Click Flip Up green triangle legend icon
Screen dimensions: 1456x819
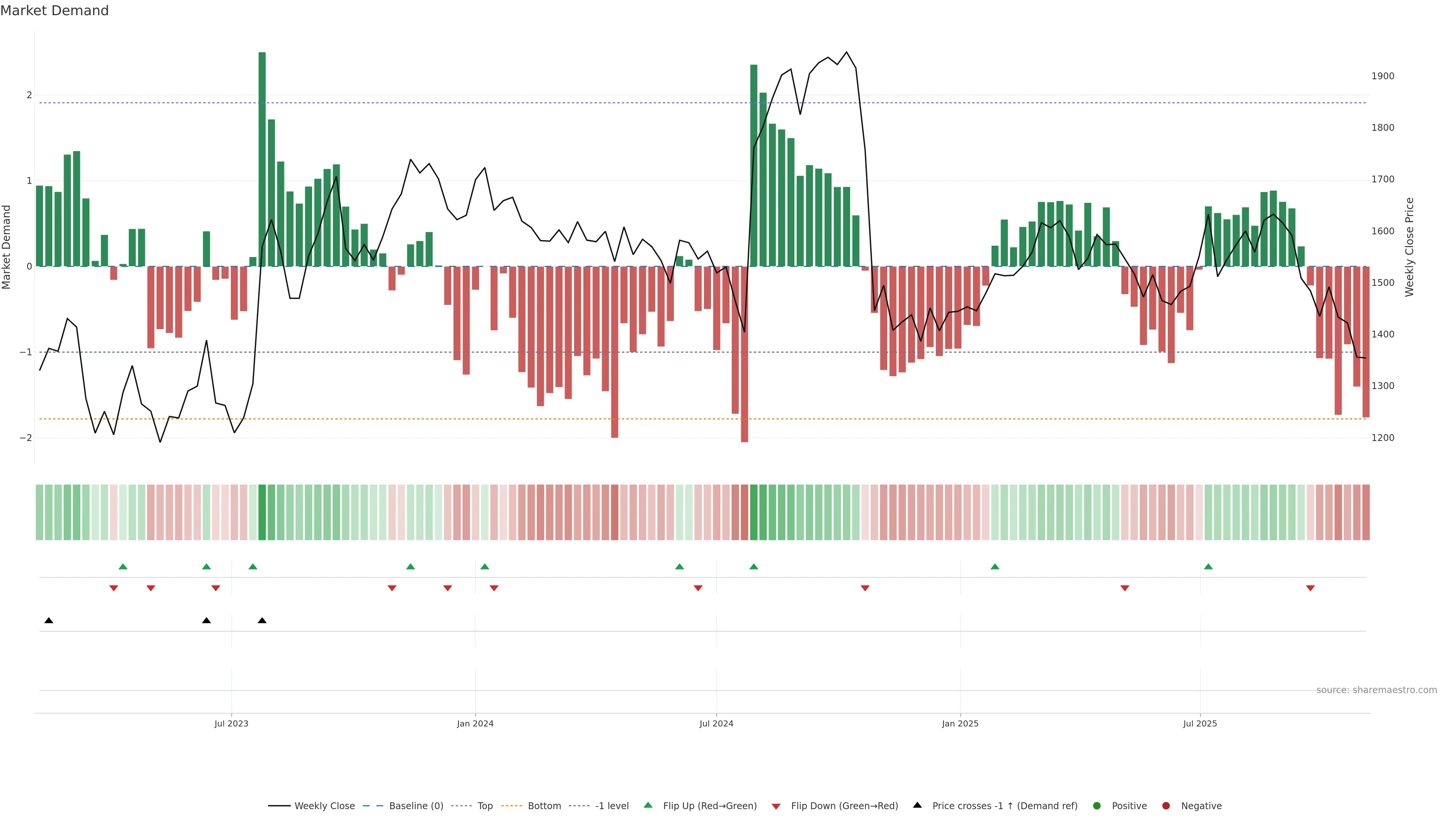point(648,805)
